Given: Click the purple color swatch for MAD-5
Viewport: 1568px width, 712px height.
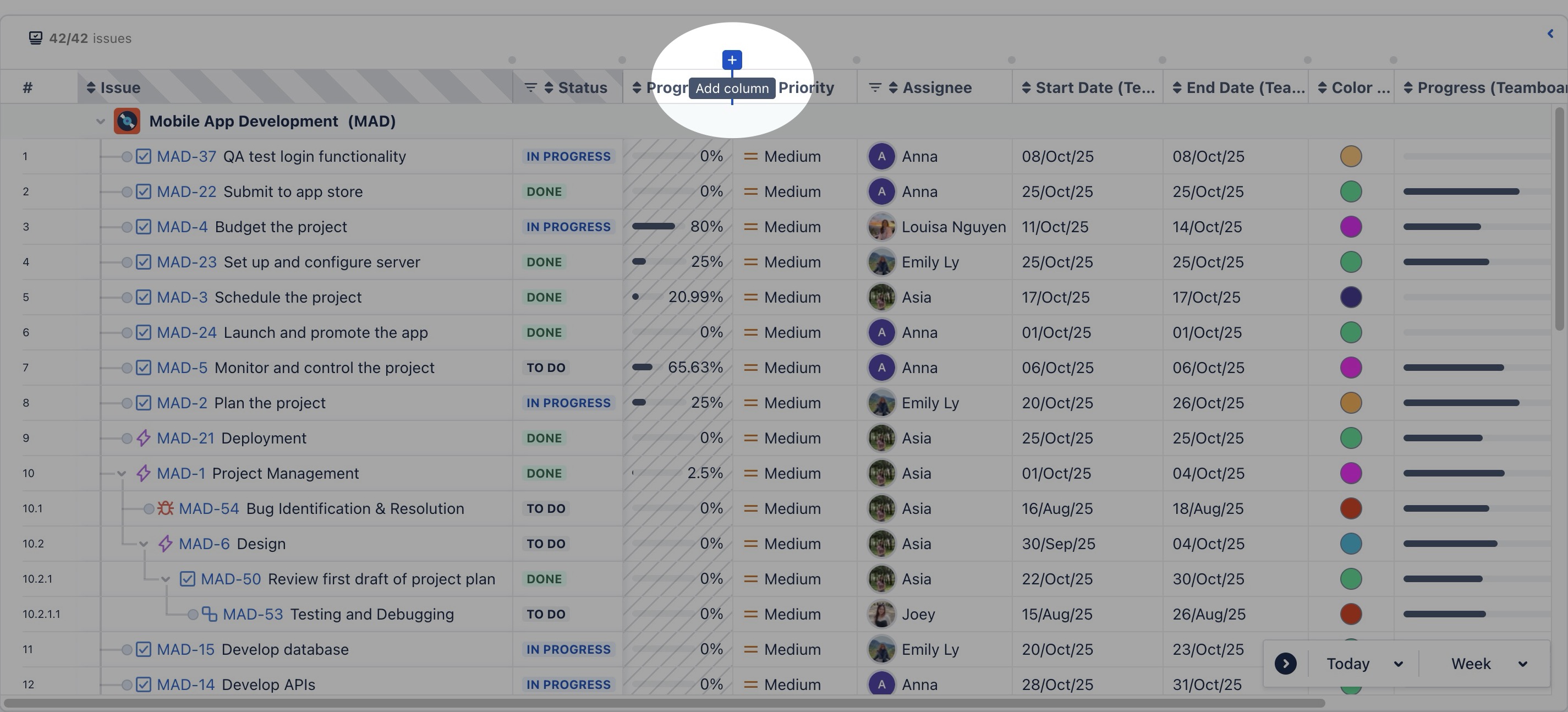Looking at the screenshot, I should 1350,368.
